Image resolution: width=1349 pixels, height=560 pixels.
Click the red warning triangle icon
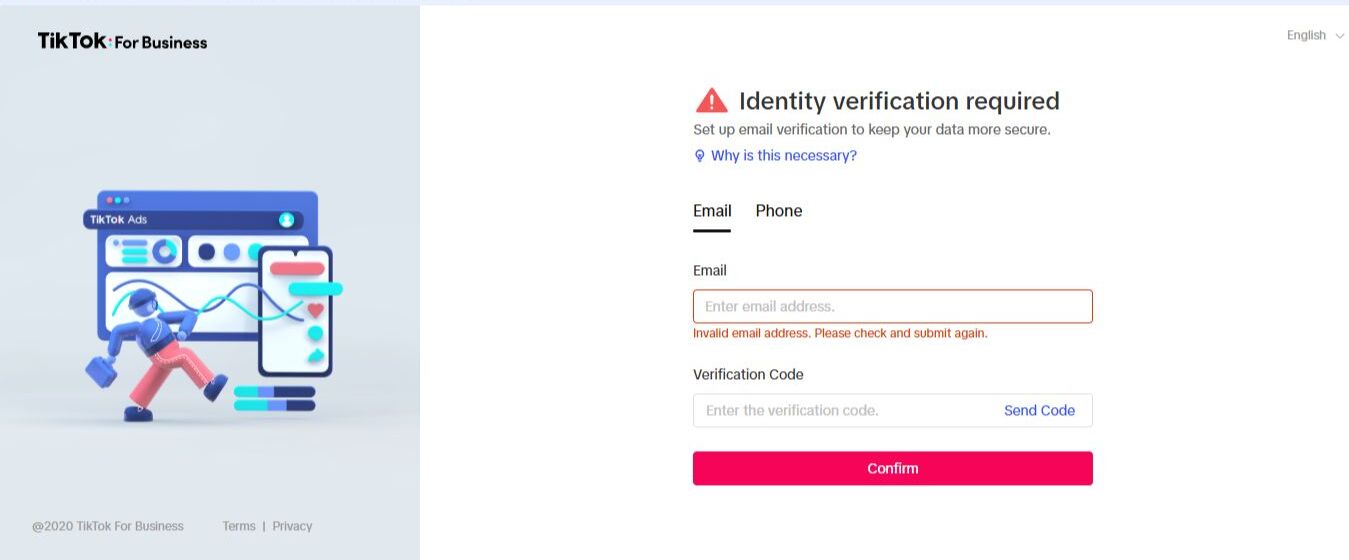click(711, 101)
